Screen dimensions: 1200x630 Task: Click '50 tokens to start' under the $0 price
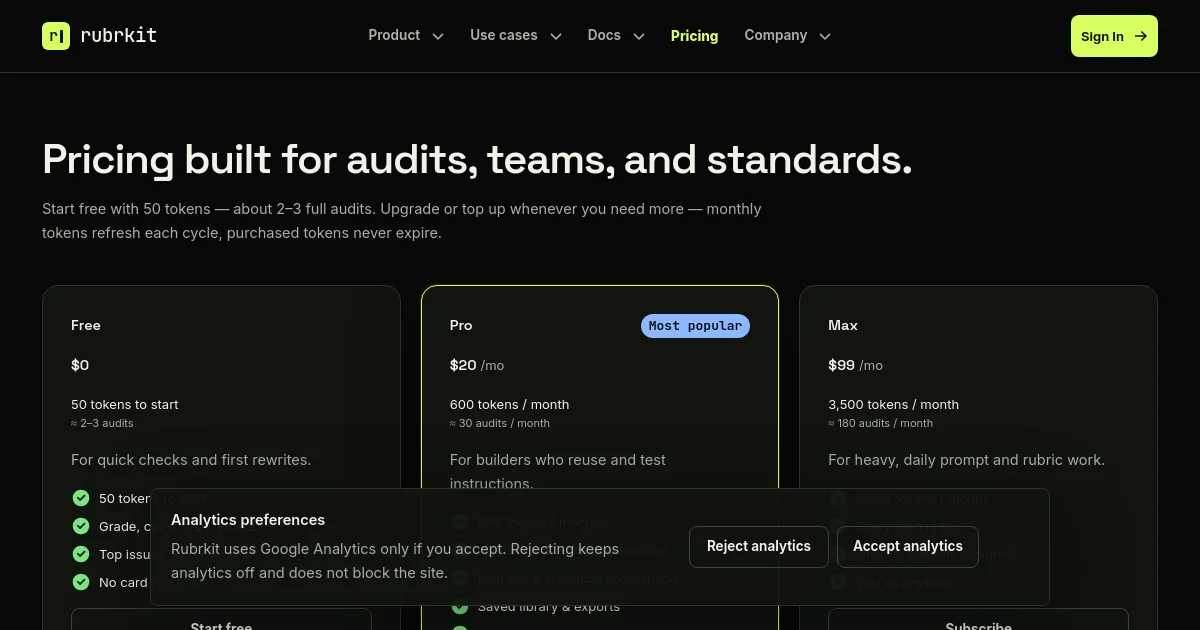coord(125,405)
